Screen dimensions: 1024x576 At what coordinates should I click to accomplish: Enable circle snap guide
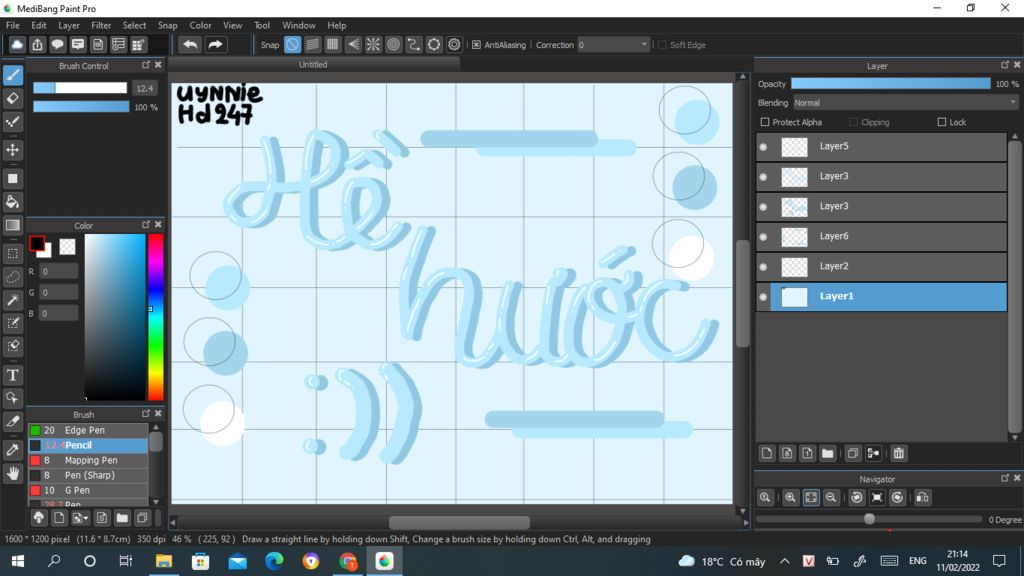(x=394, y=44)
